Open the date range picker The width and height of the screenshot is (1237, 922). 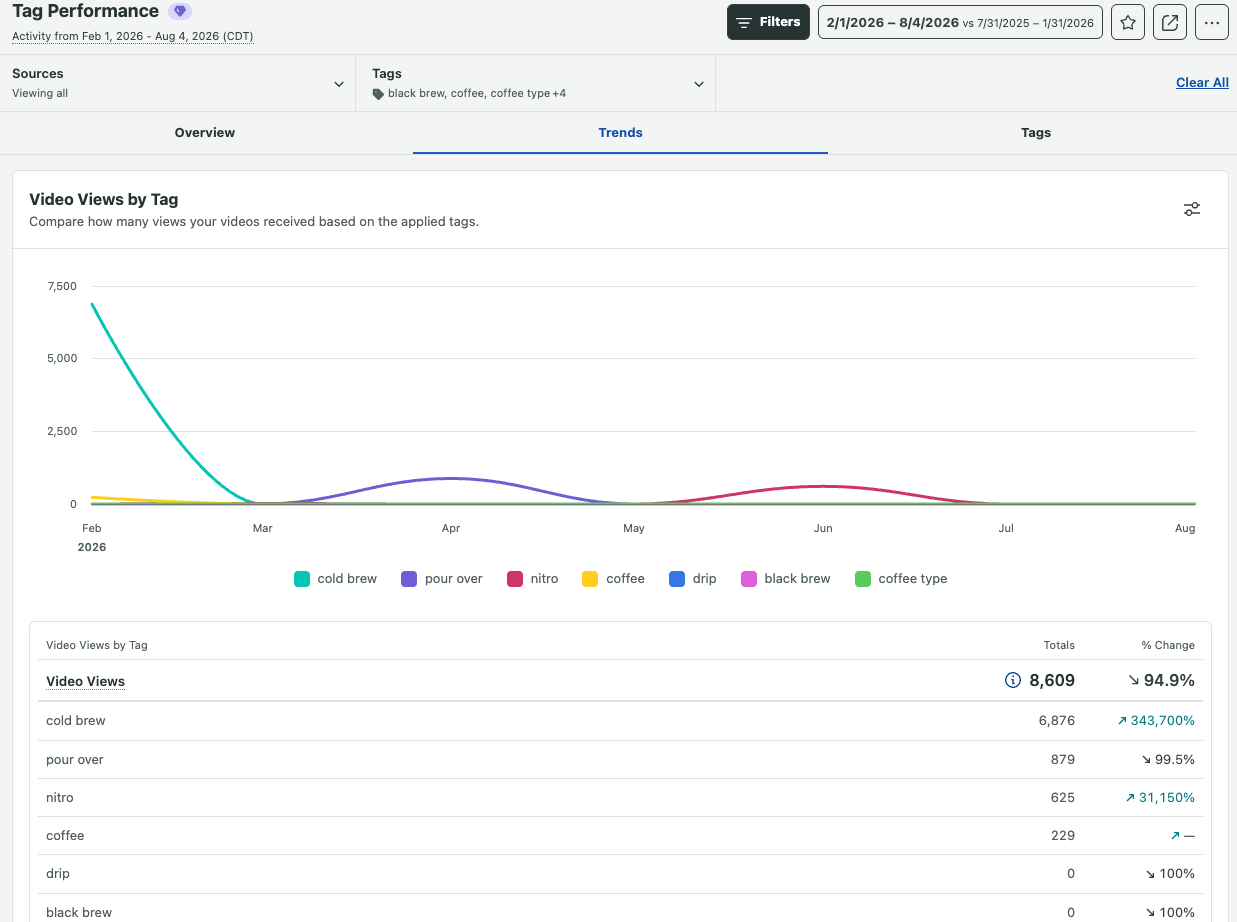(x=960, y=22)
